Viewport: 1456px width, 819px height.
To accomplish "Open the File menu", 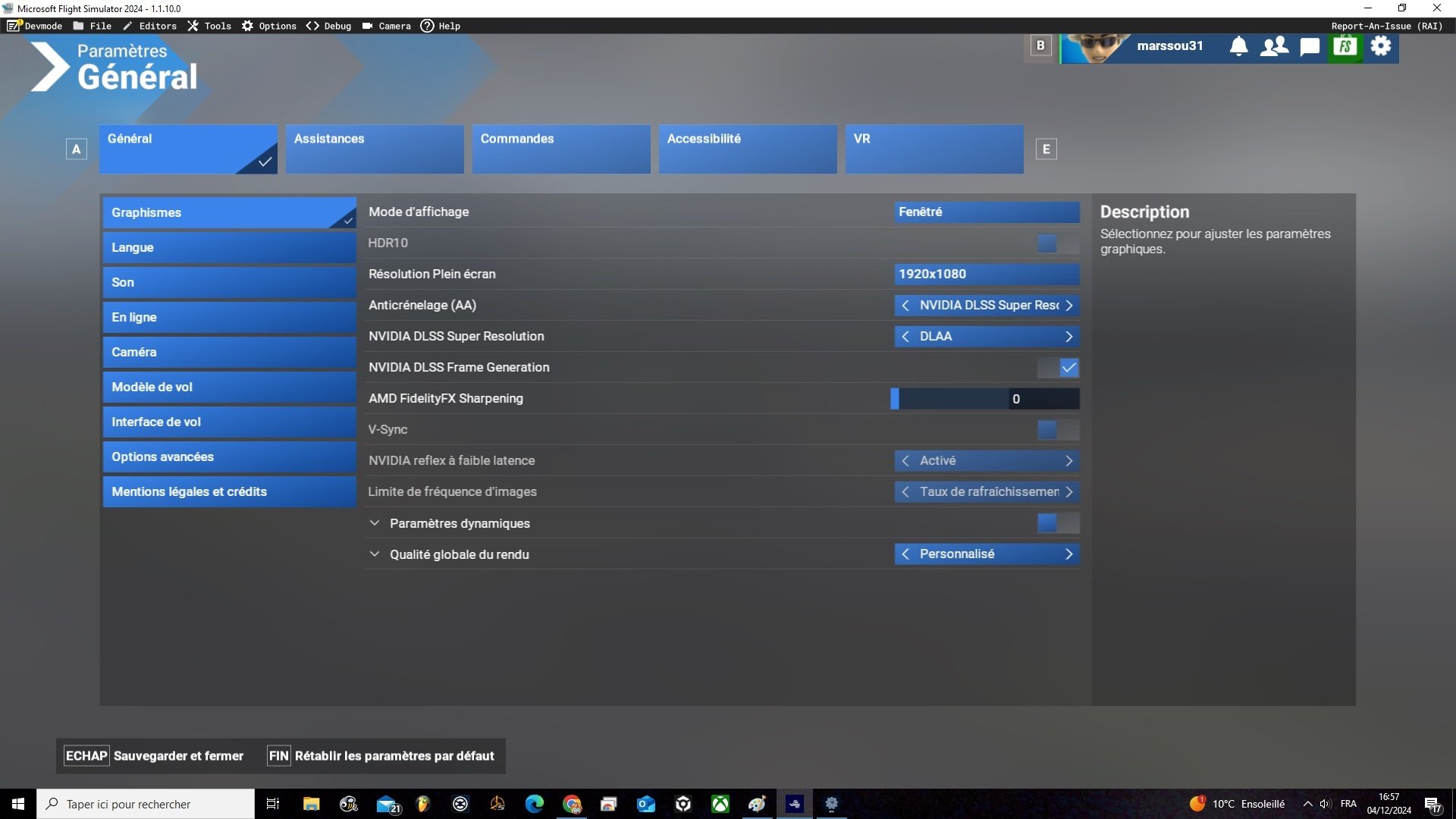I will coord(93,26).
